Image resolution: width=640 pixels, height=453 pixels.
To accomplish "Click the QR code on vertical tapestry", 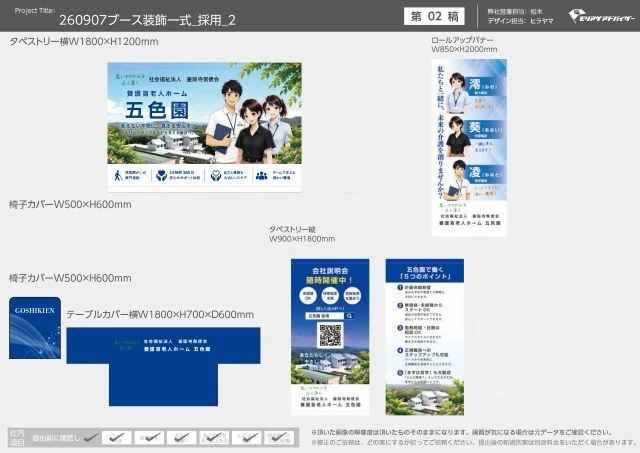I will [330, 335].
